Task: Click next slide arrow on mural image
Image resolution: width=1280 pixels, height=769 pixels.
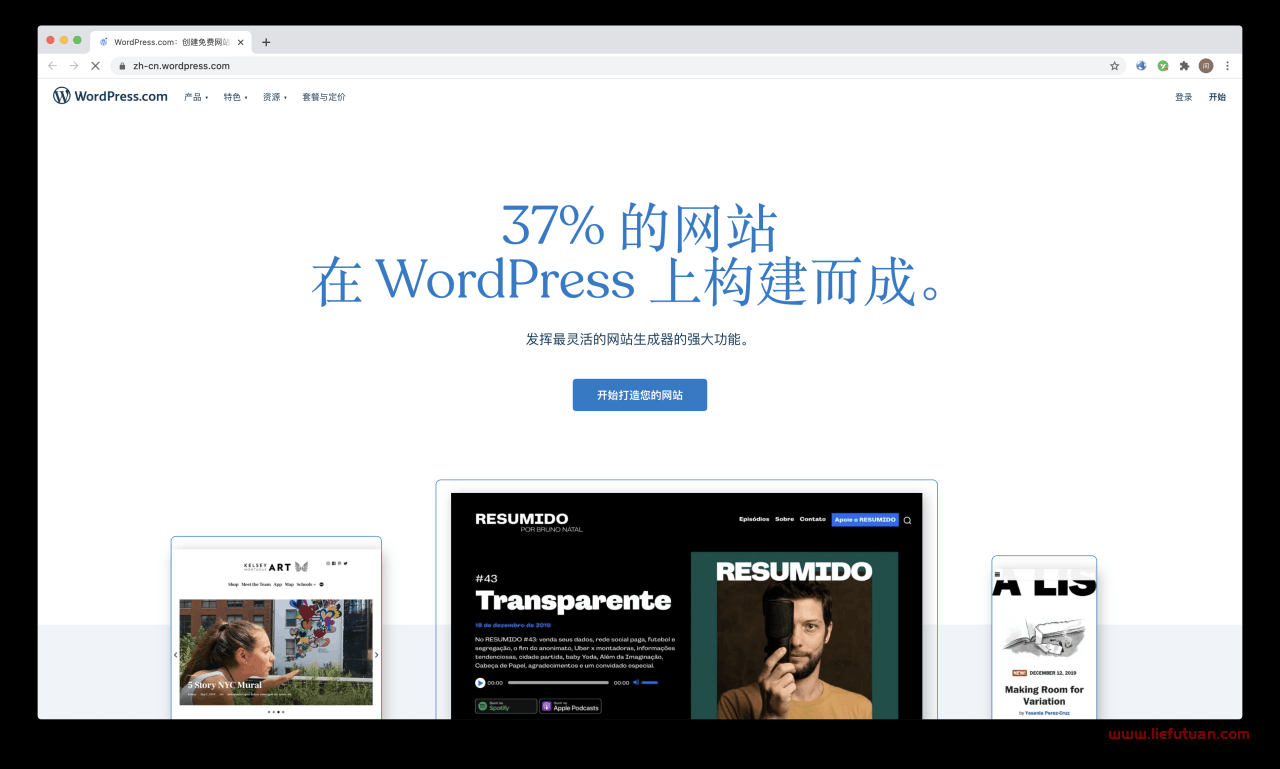Action: (376, 655)
